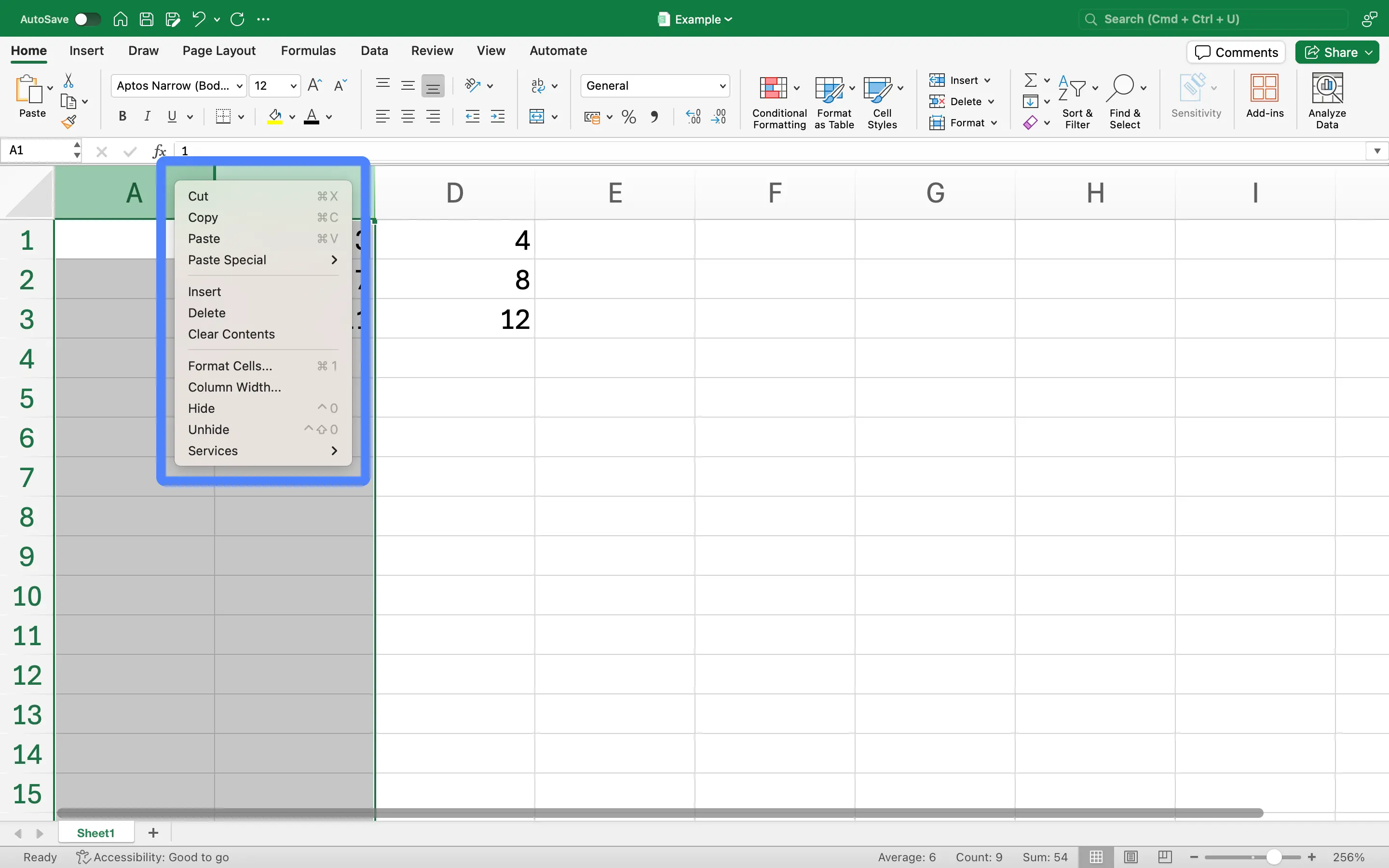Click the Undo arrow icon

click(x=199, y=19)
